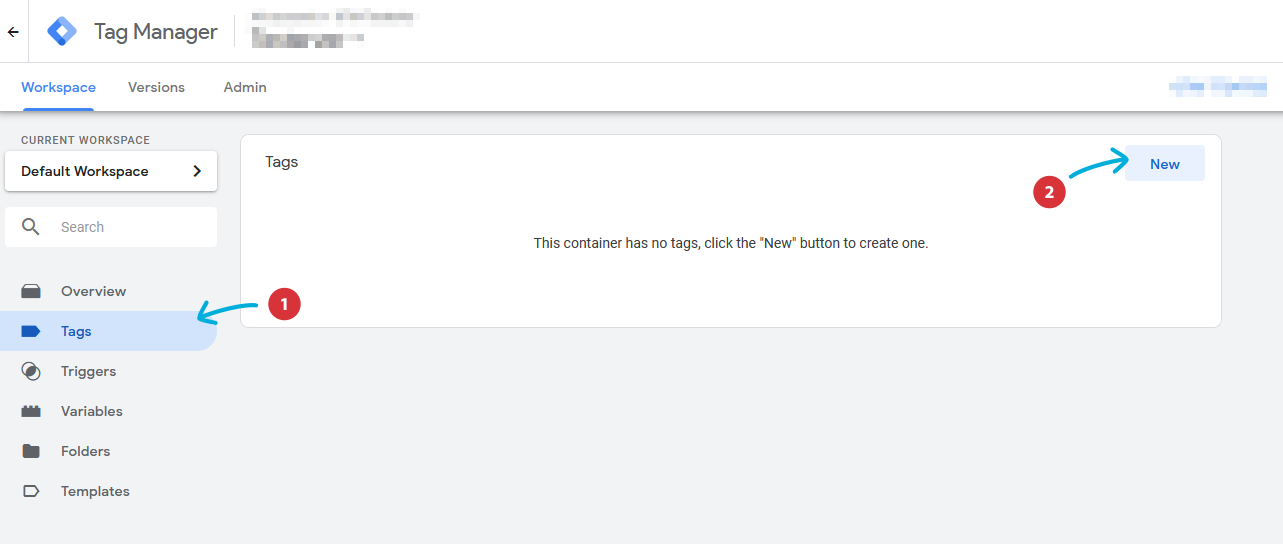Go to Overview in sidebar
1283x544 pixels.
point(108,291)
